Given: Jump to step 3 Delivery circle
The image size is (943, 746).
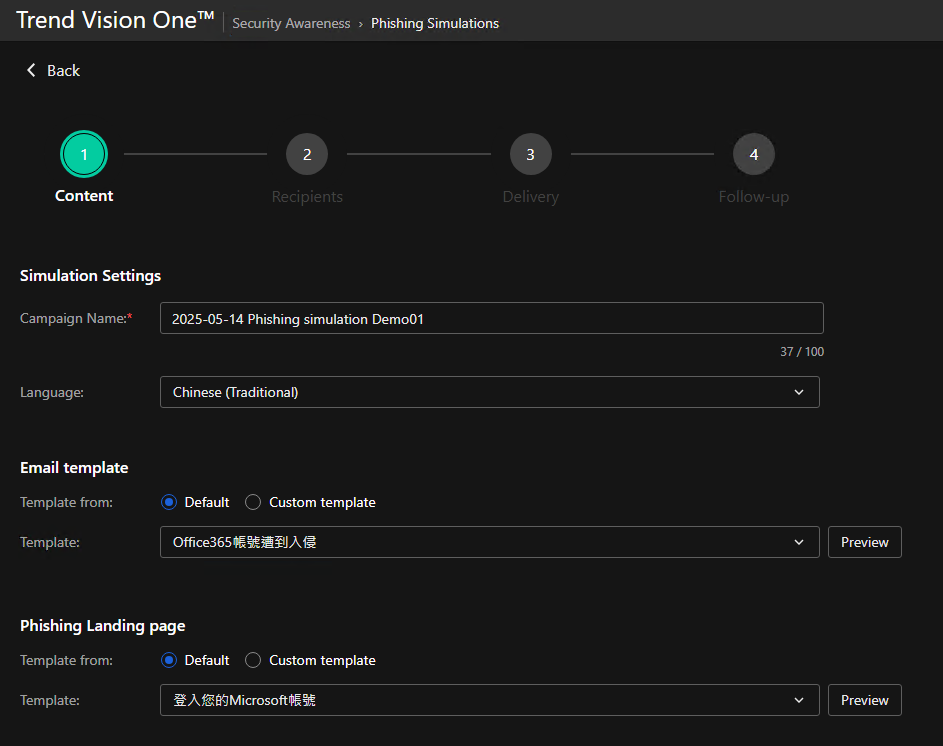Looking at the screenshot, I should click(530, 154).
